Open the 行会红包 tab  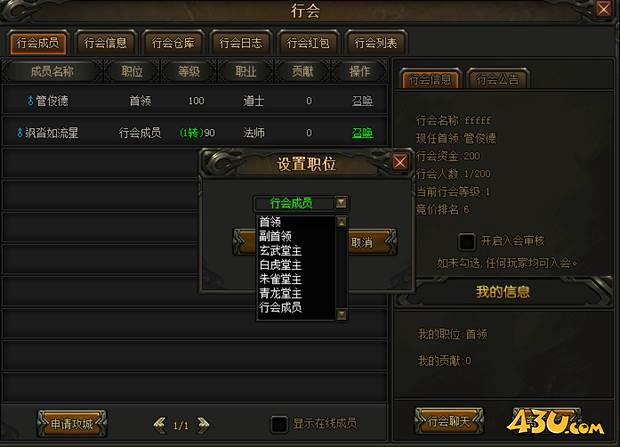tap(308, 43)
